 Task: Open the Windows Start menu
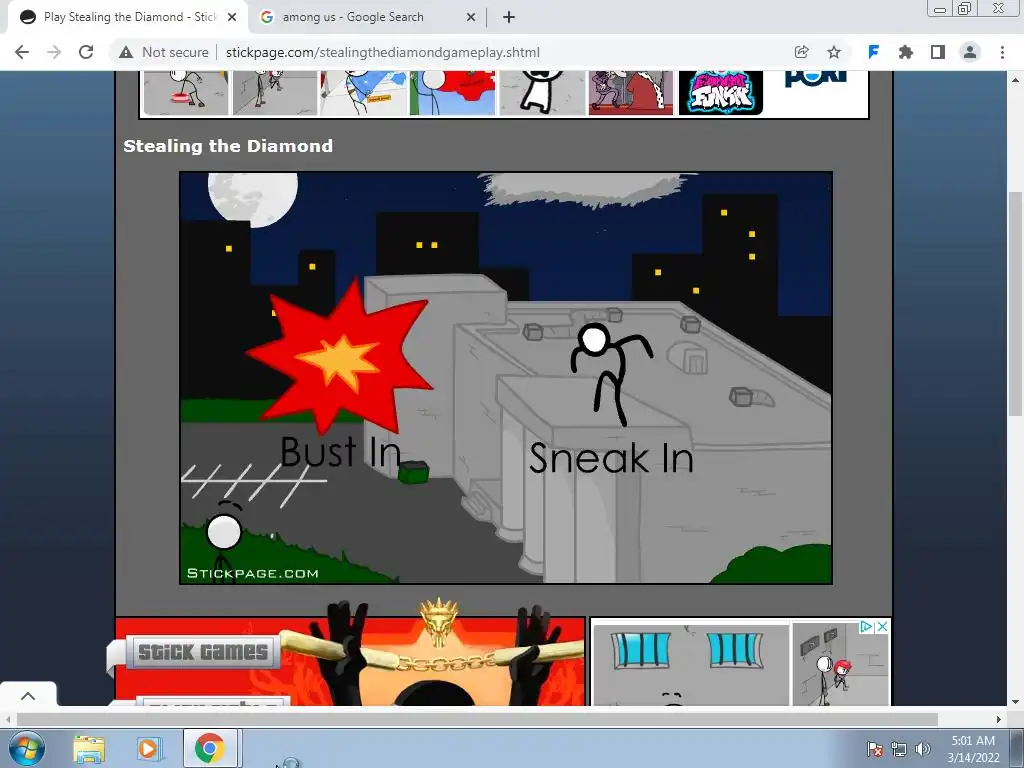click(27, 748)
